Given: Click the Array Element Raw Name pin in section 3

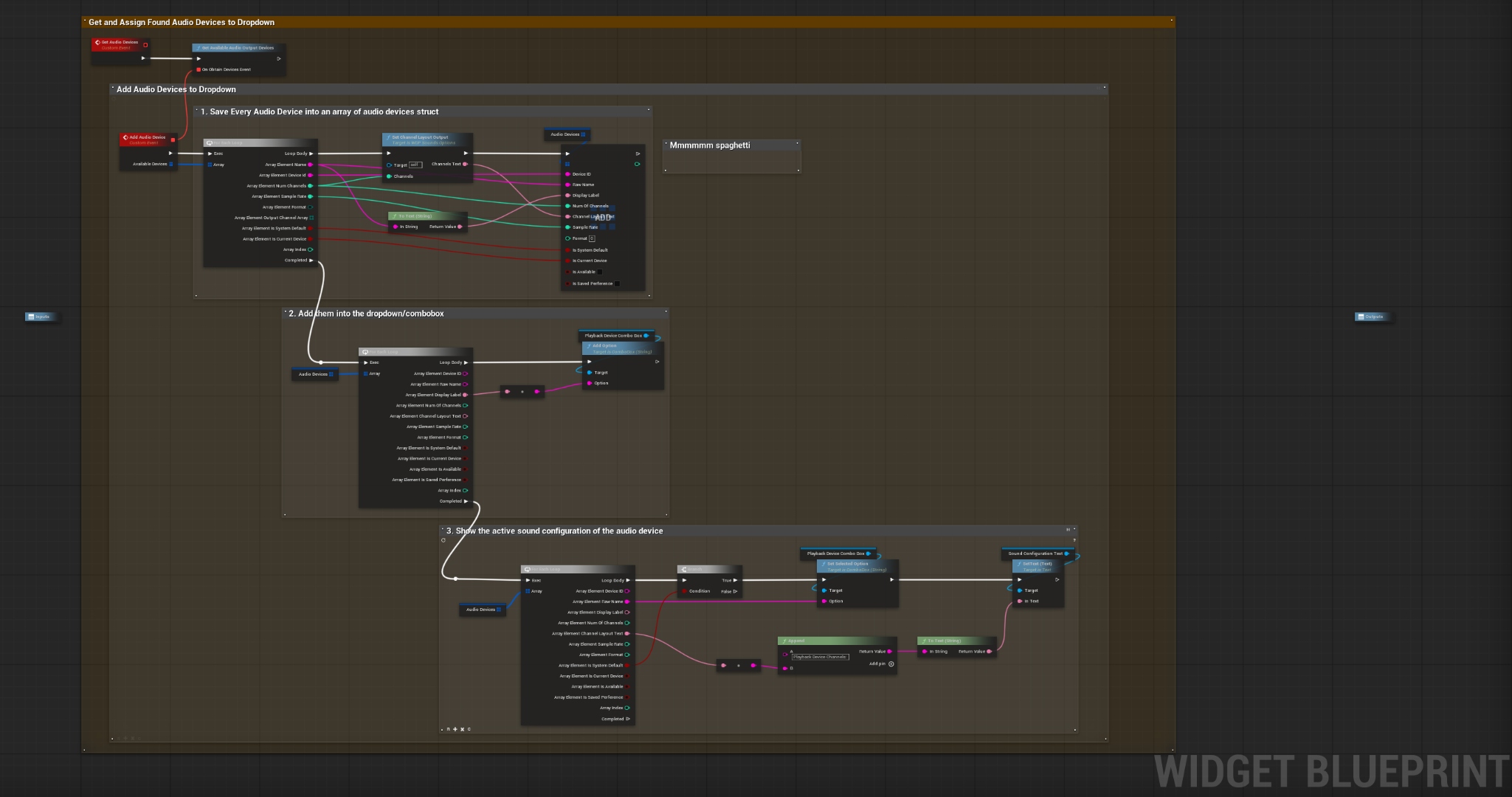Looking at the screenshot, I should 627,601.
